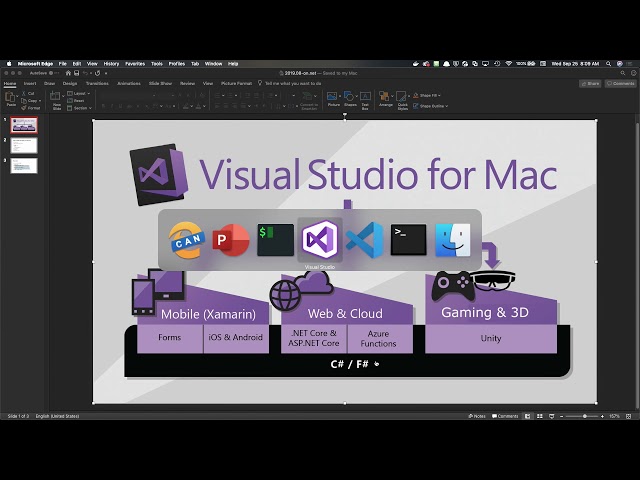
Task: Click Convert to SmartArt button
Action: (309, 100)
